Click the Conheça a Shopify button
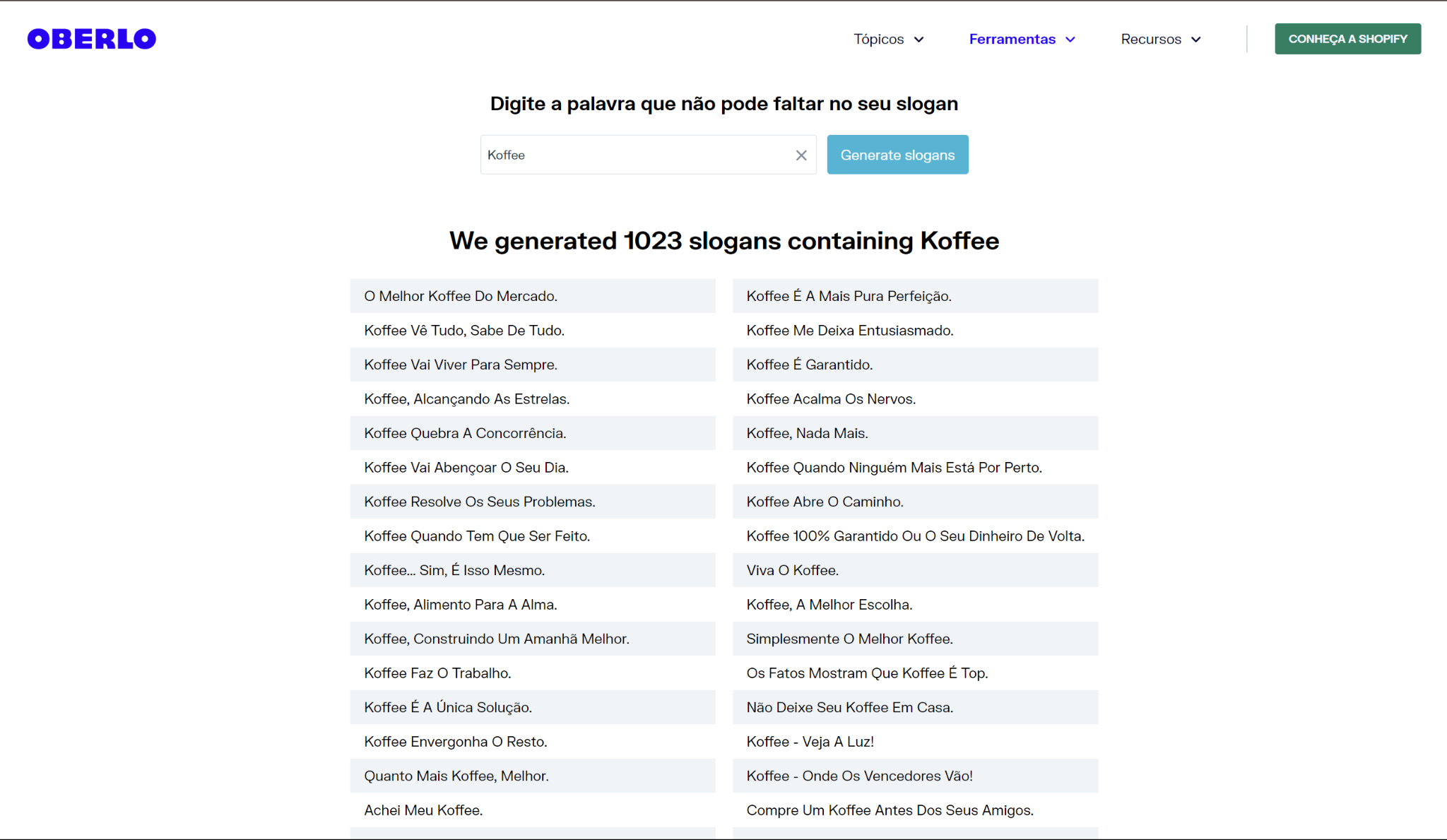Image resolution: width=1447 pixels, height=840 pixels. 1347,39
